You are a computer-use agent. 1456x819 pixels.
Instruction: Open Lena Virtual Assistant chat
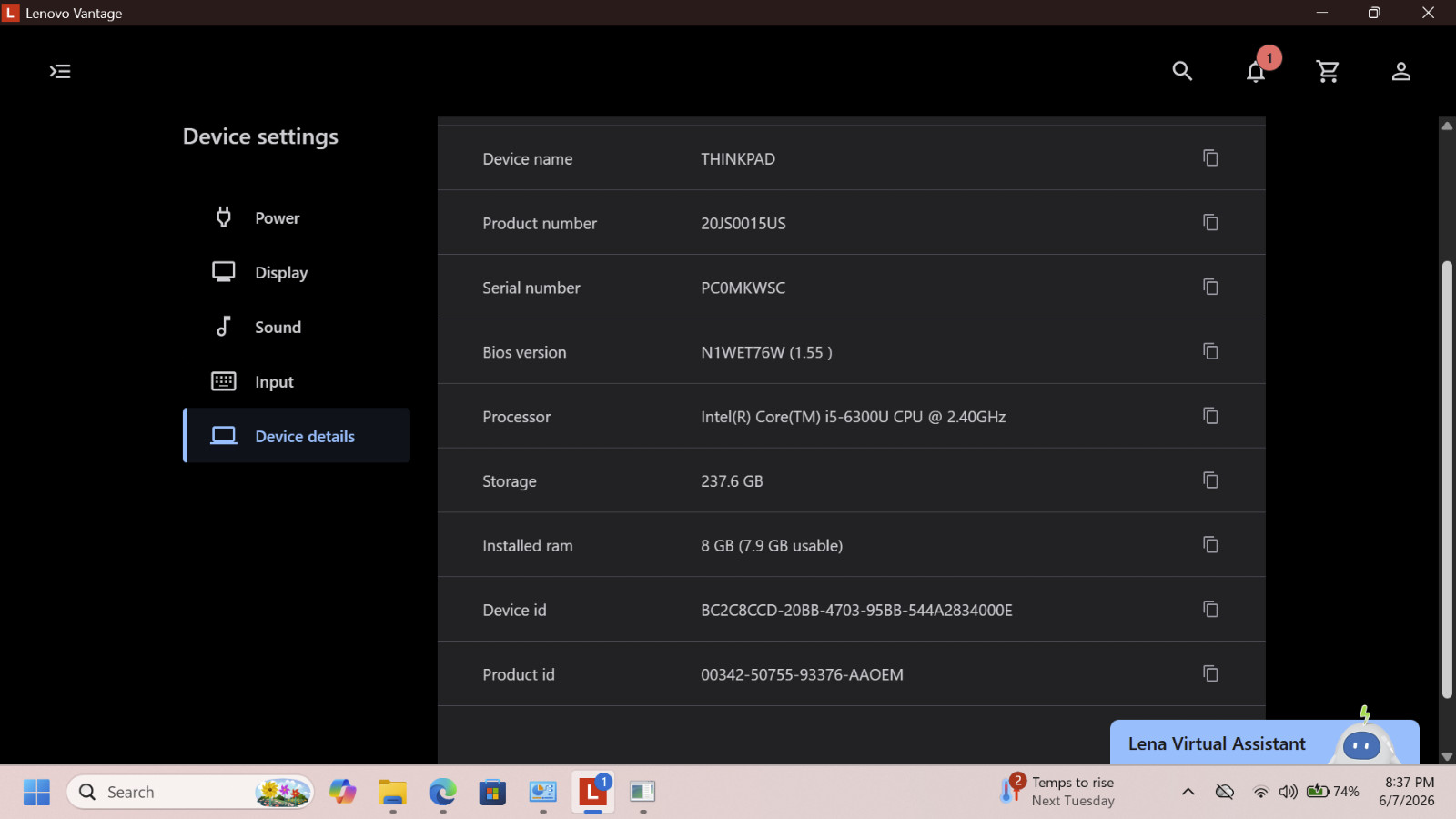pyautogui.click(x=1264, y=743)
